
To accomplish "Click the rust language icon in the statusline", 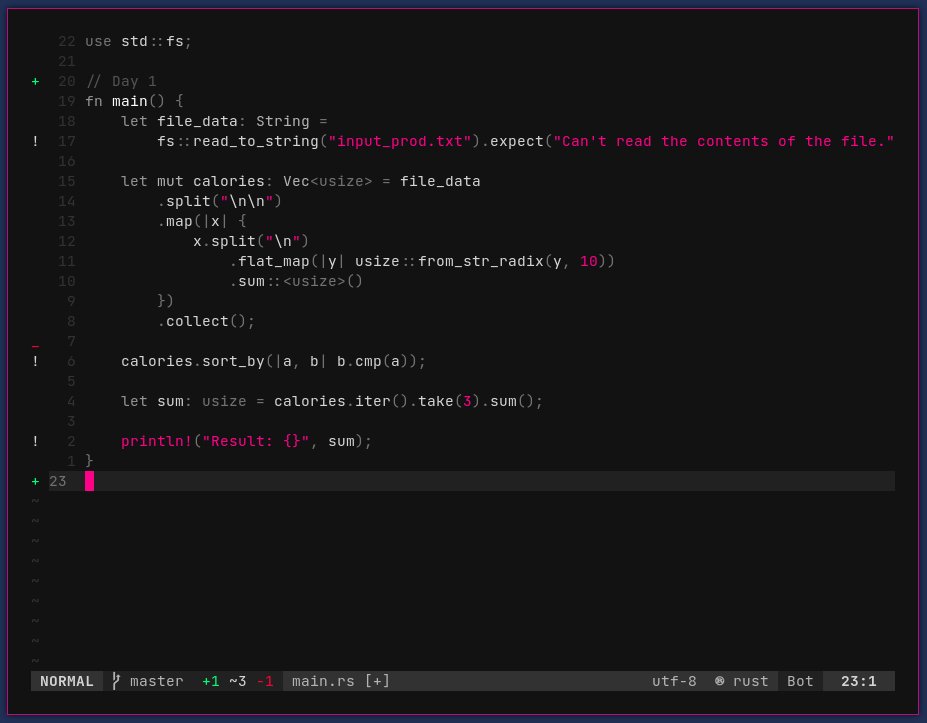I will coord(719,681).
